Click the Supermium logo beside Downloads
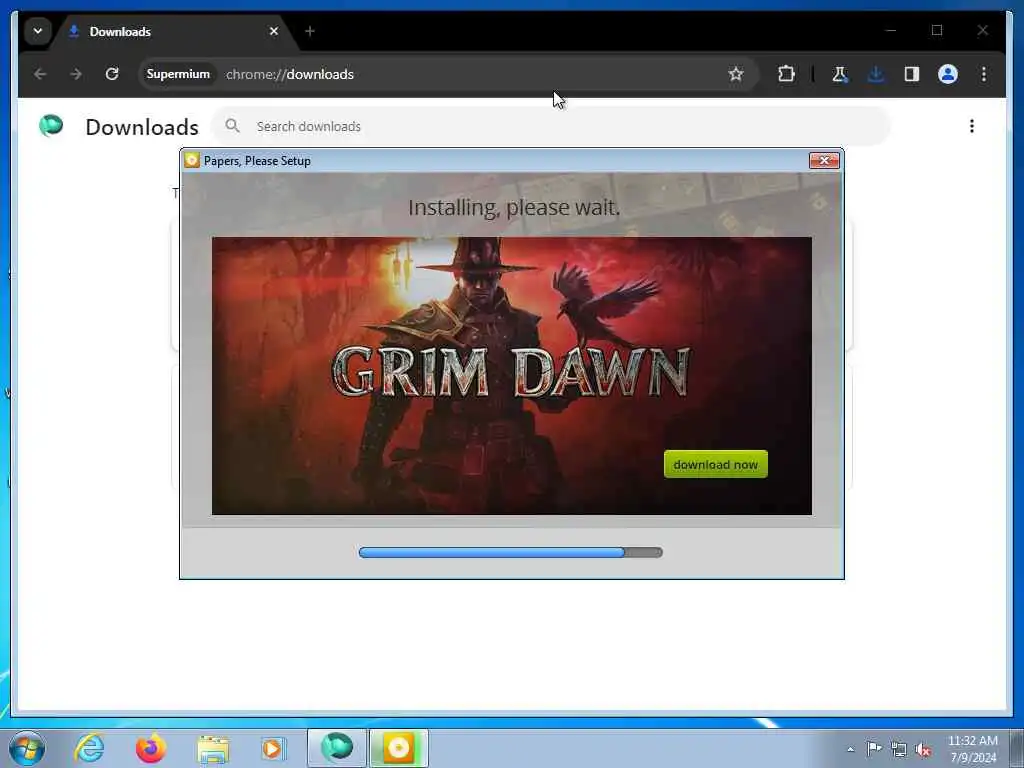Viewport: 1024px width, 768px height. pos(51,125)
